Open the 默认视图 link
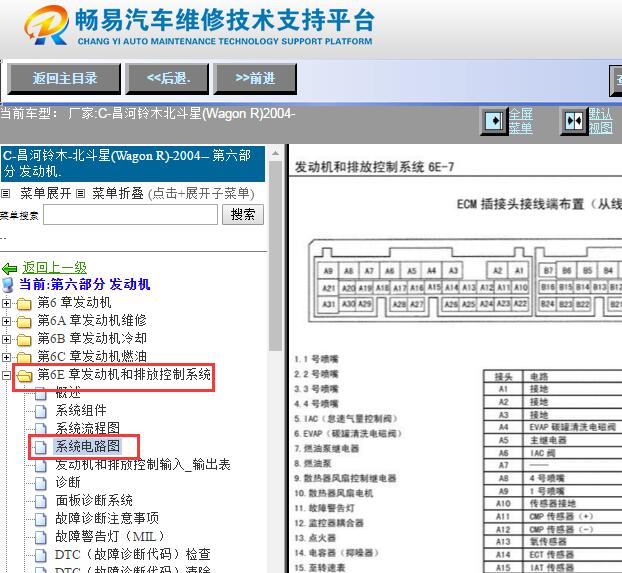The height and width of the screenshot is (573, 622). (x=600, y=121)
